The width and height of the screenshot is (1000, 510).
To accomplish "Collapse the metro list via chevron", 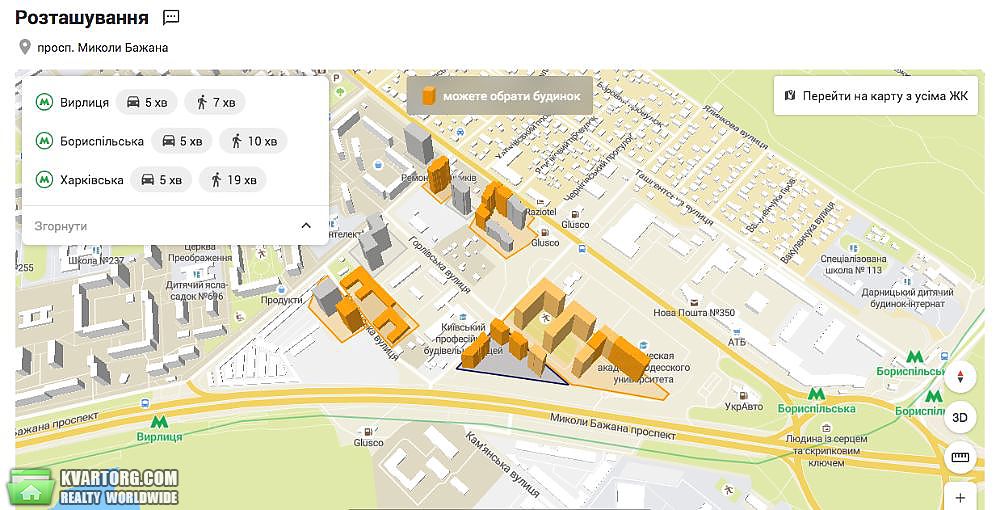I will (x=306, y=226).
